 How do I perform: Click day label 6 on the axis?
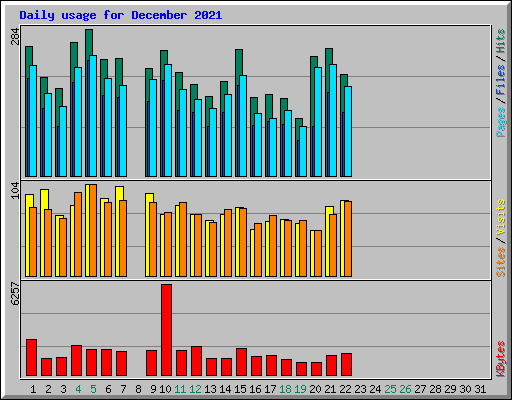point(108,389)
